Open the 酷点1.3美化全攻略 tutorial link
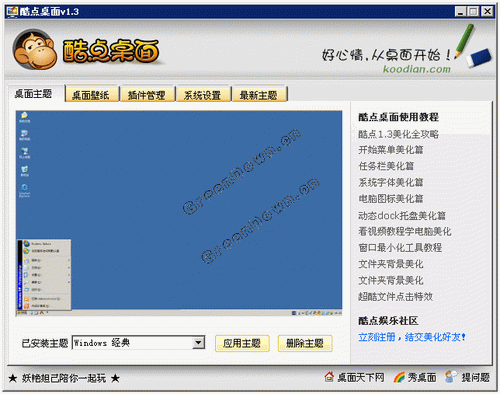The width and height of the screenshot is (500, 394). pyautogui.click(x=398, y=134)
